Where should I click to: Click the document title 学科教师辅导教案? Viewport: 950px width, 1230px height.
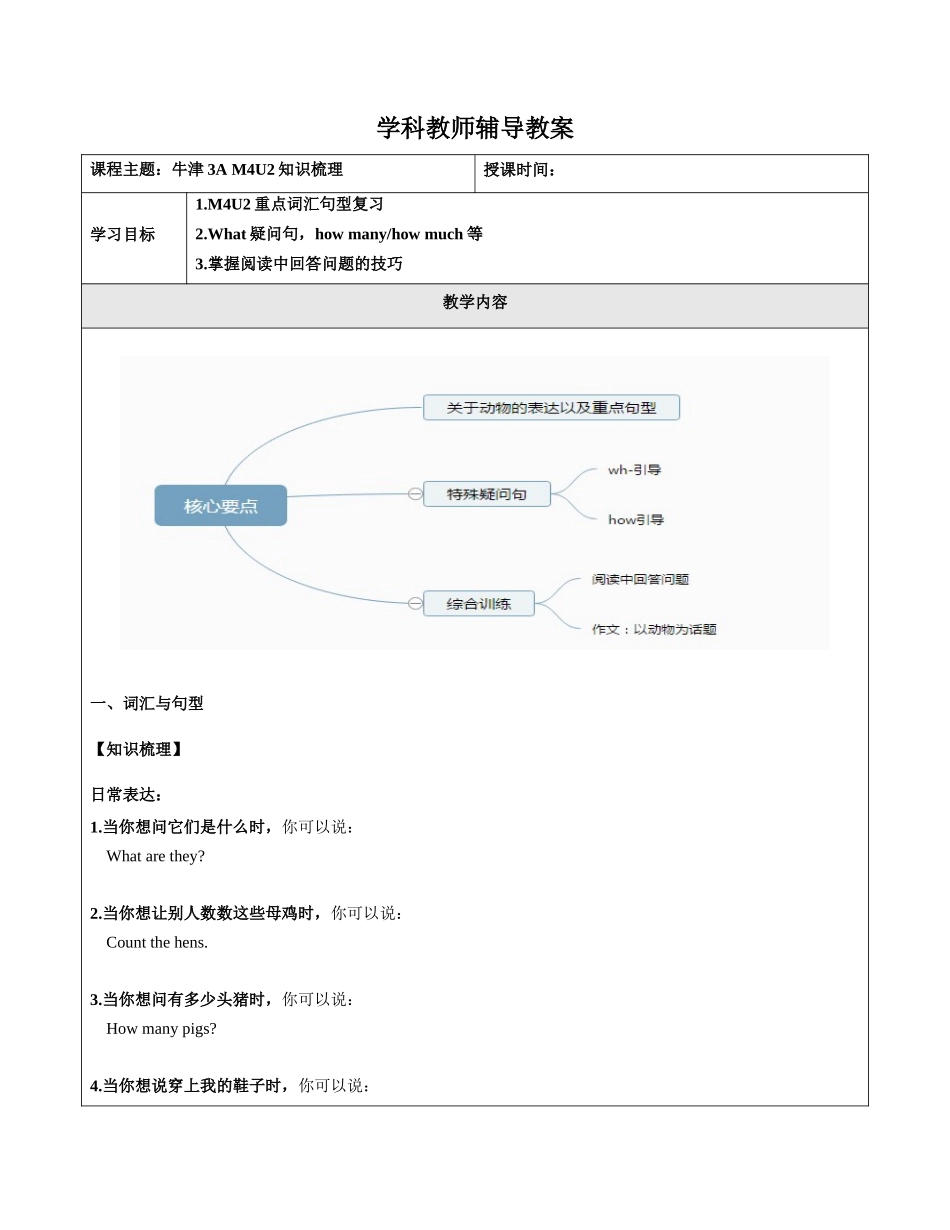[475, 128]
